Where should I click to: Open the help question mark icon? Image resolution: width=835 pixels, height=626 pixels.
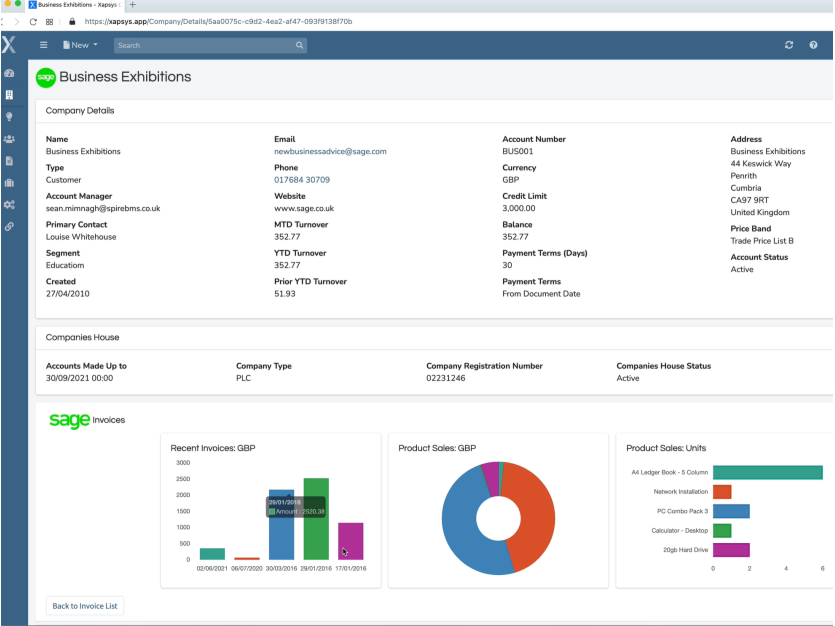pyautogui.click(x=813, y=45)
